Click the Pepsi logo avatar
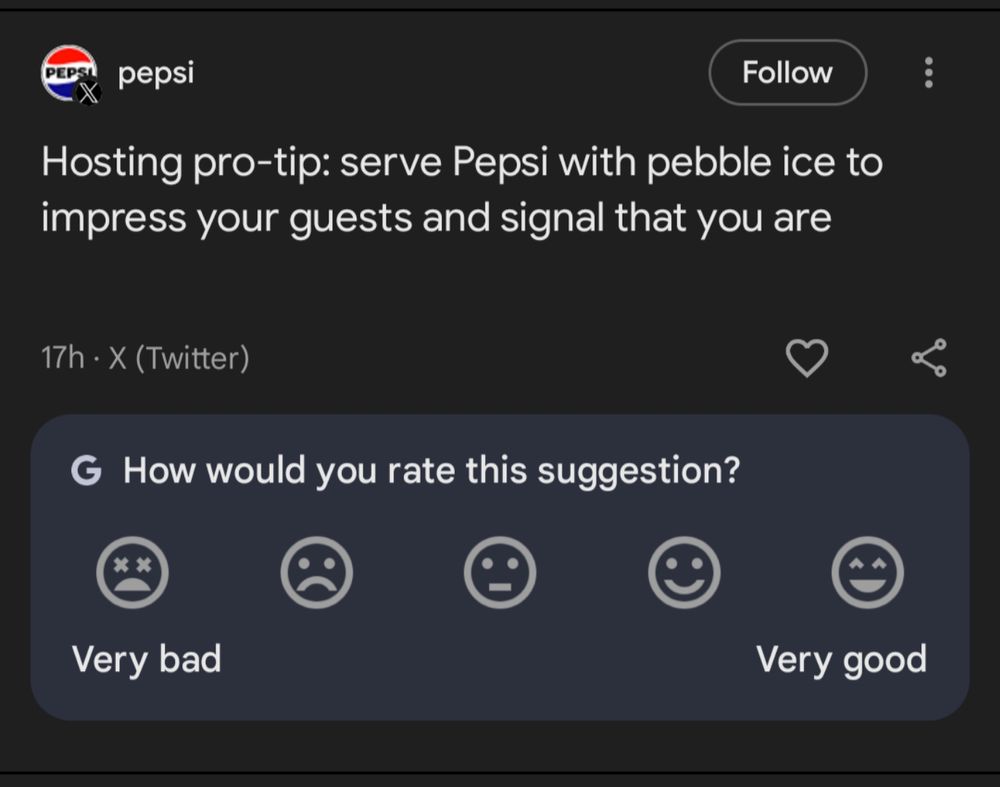This screenshot has width=1000, height=787. pyautogui.click(x=66, y=71)
